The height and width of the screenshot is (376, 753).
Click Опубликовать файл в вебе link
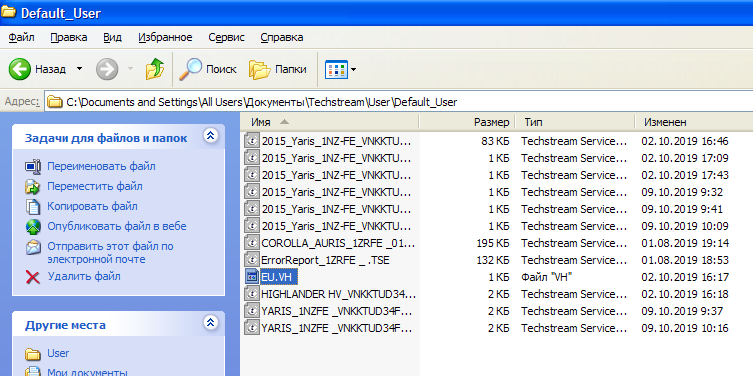pyautogui.click(x=117, y=226)
